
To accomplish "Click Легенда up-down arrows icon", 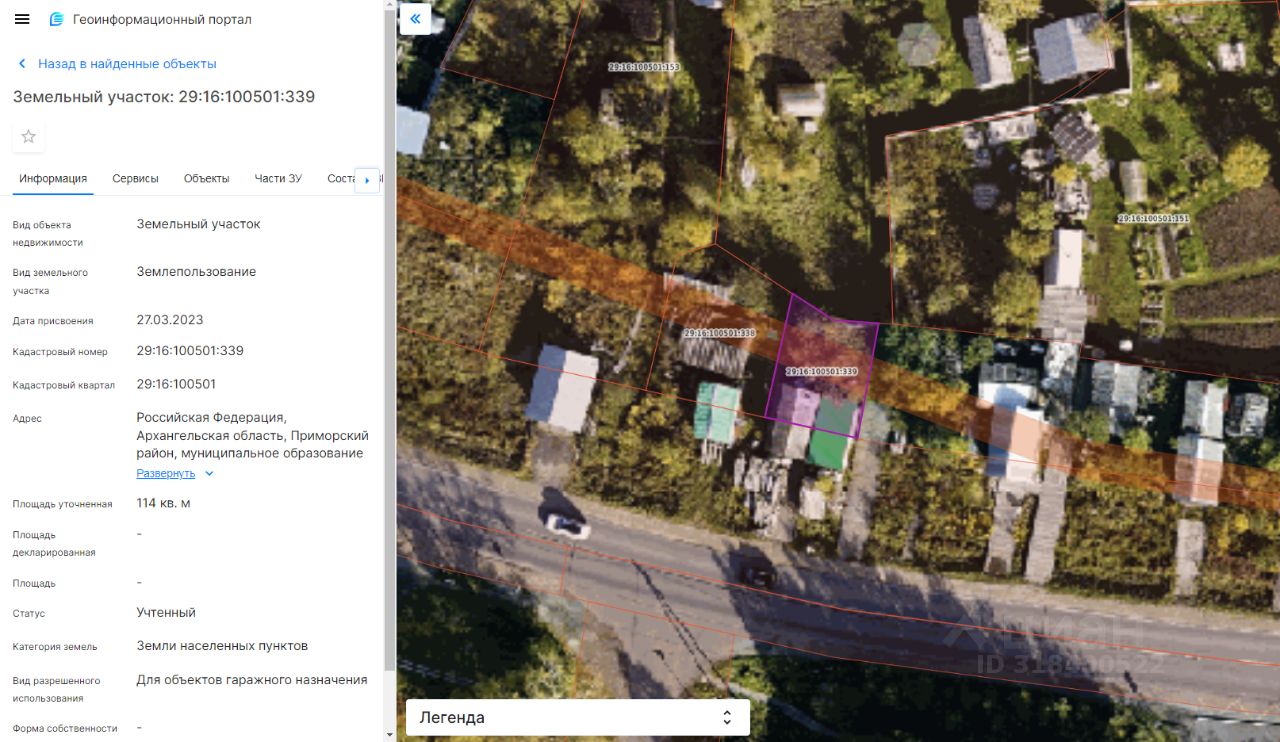I will coord(727,717).
